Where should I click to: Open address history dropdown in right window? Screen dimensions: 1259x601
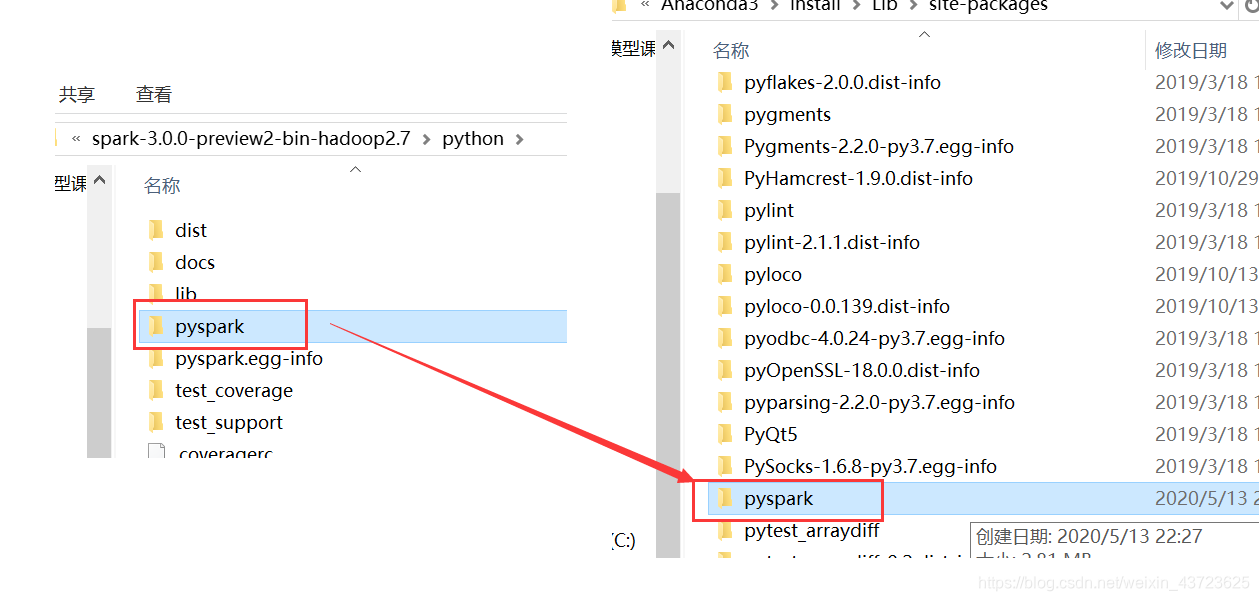[x=1229, y=6]
